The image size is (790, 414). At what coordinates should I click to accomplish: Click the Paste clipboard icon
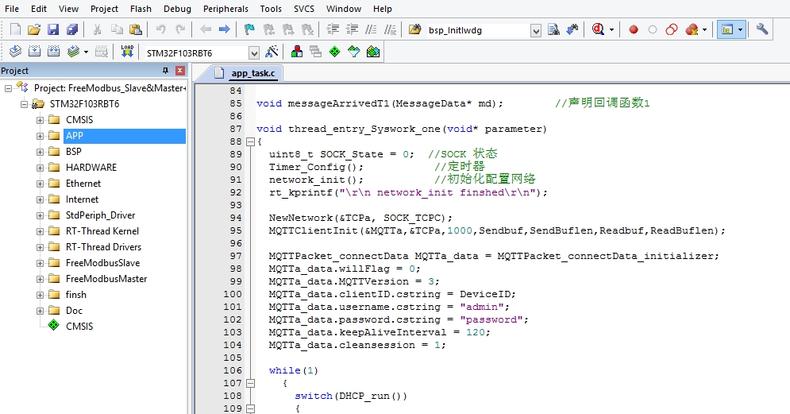136,30
